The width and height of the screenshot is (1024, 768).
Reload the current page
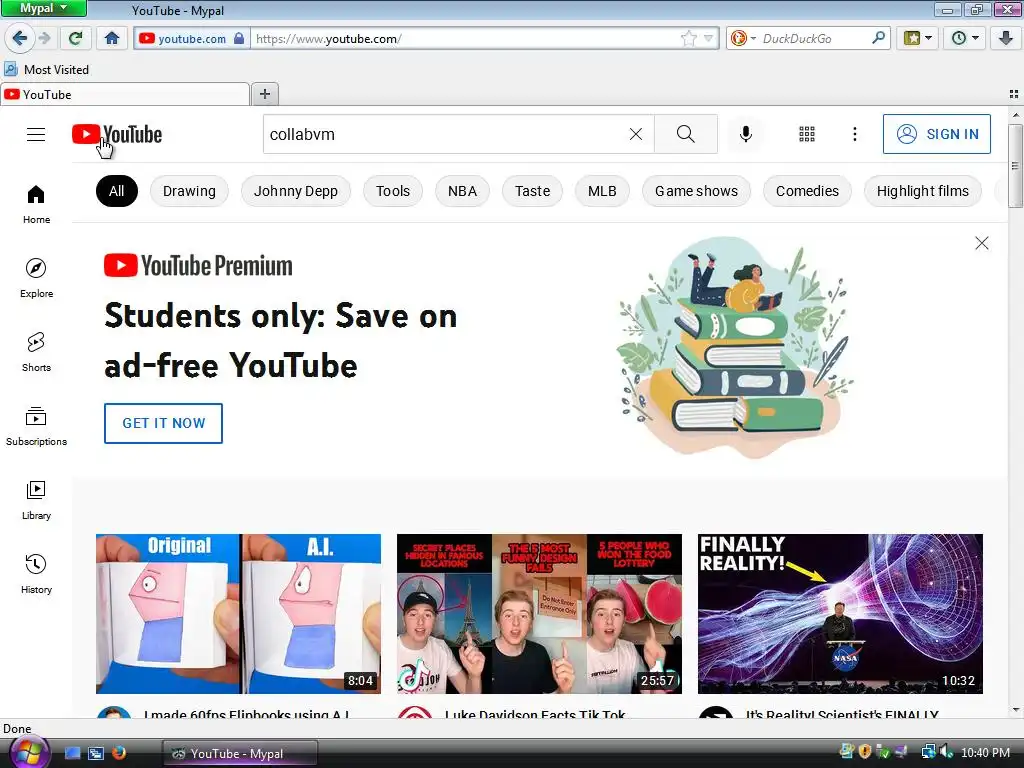click(x=75, y=38)
